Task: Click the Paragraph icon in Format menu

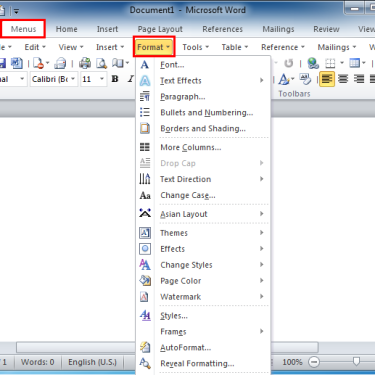Action: pyautogui.click(x=145, y=97)
